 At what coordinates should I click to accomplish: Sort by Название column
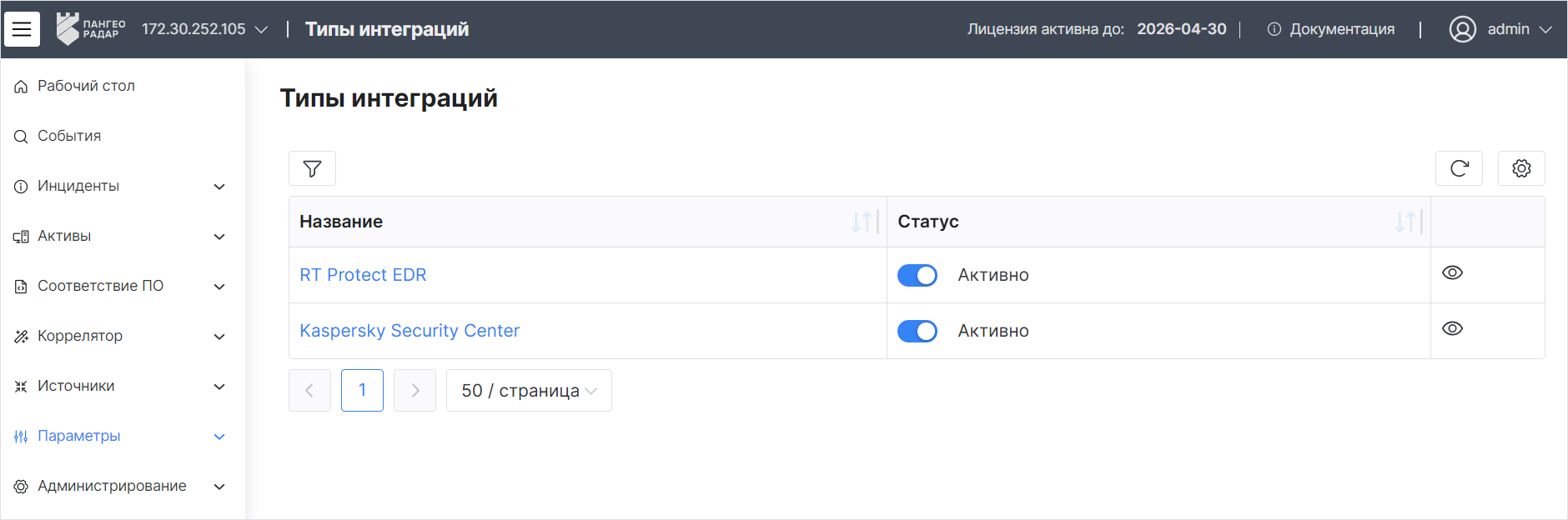tap(862, 222)
